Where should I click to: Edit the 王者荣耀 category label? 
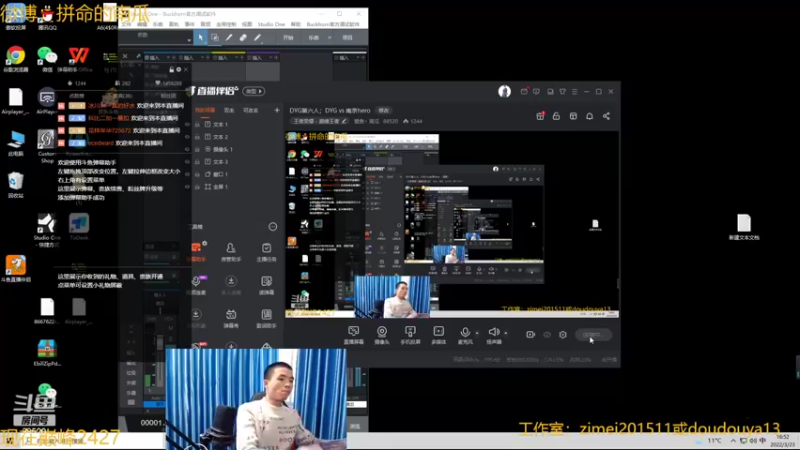[x=320, y=121]
